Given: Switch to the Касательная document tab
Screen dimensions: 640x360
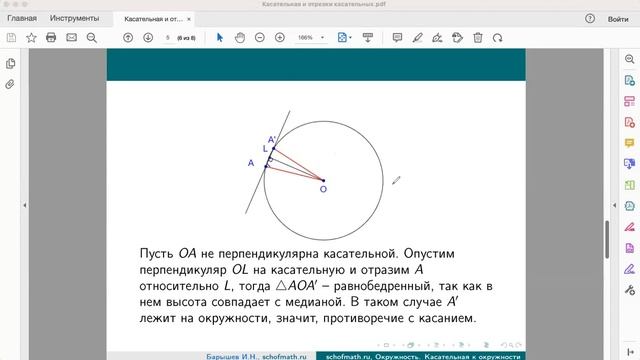Looking at the screenshot, I should pos(153,19).
